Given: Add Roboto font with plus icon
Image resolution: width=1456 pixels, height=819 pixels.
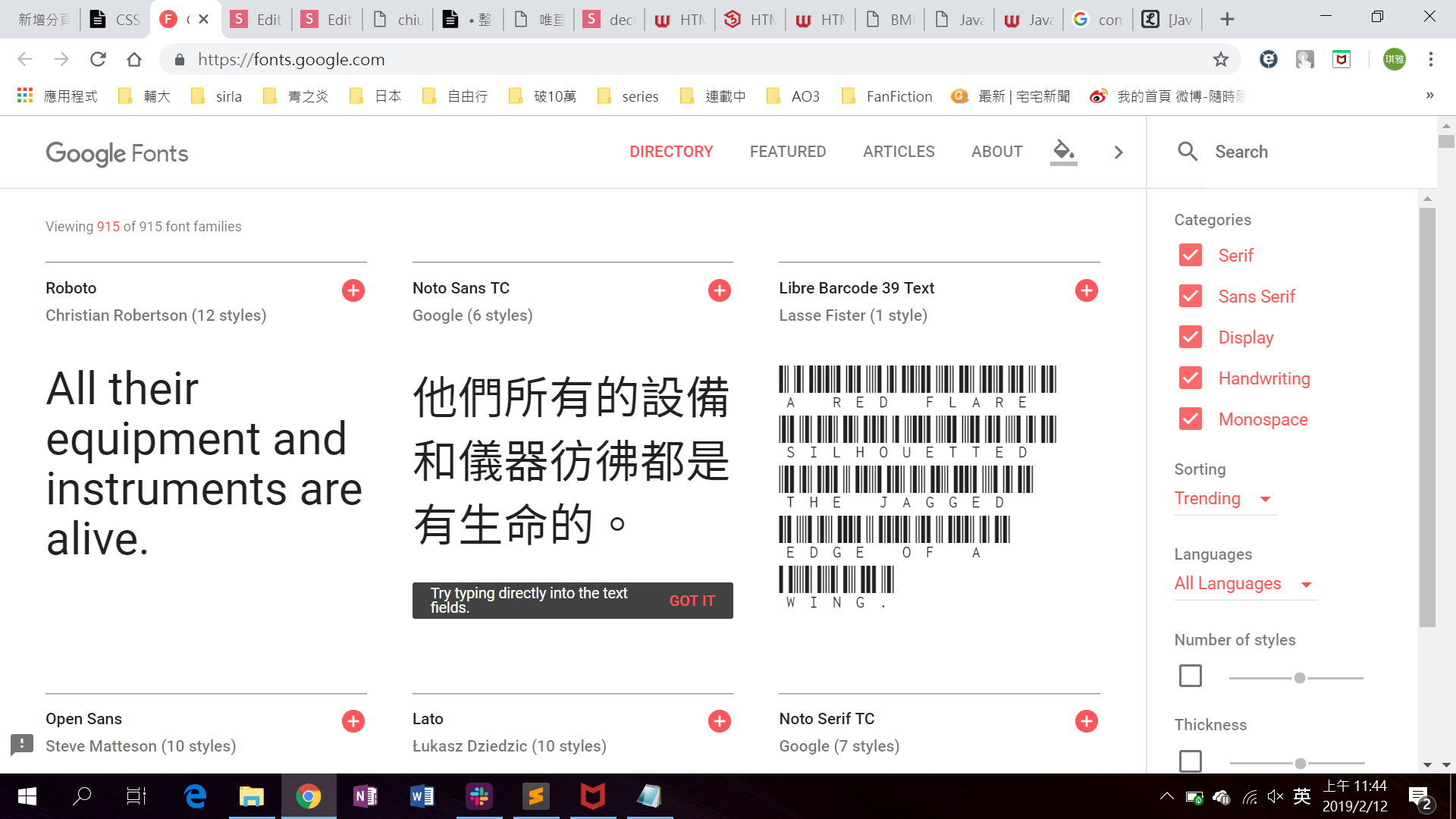Looking at the screenshot, I should pyautogui.click(x=353, y=290).
